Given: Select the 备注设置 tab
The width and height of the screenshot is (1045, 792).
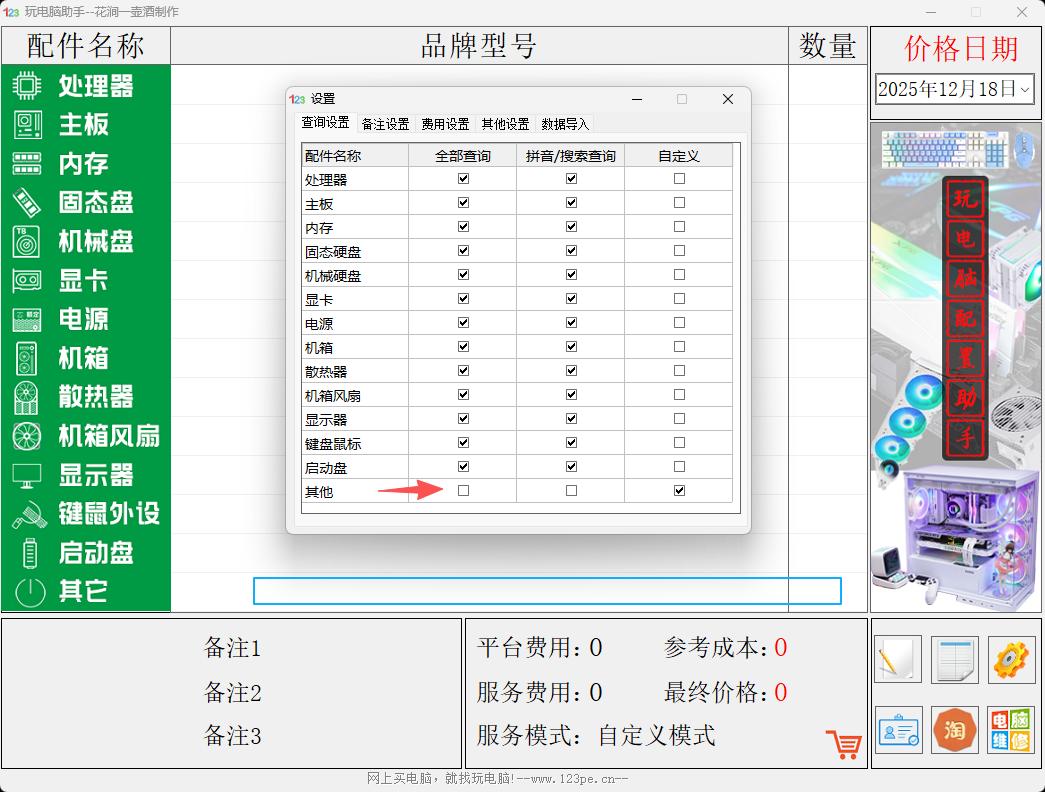Looking at the screenshot, I should click(x=388, y=124).
